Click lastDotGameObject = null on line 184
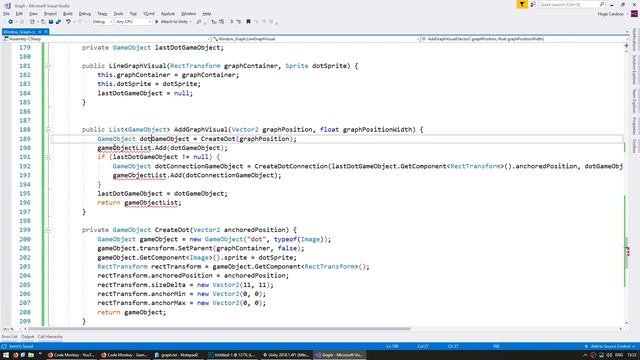This screenshot has height=360, width=640. (144, 93)
